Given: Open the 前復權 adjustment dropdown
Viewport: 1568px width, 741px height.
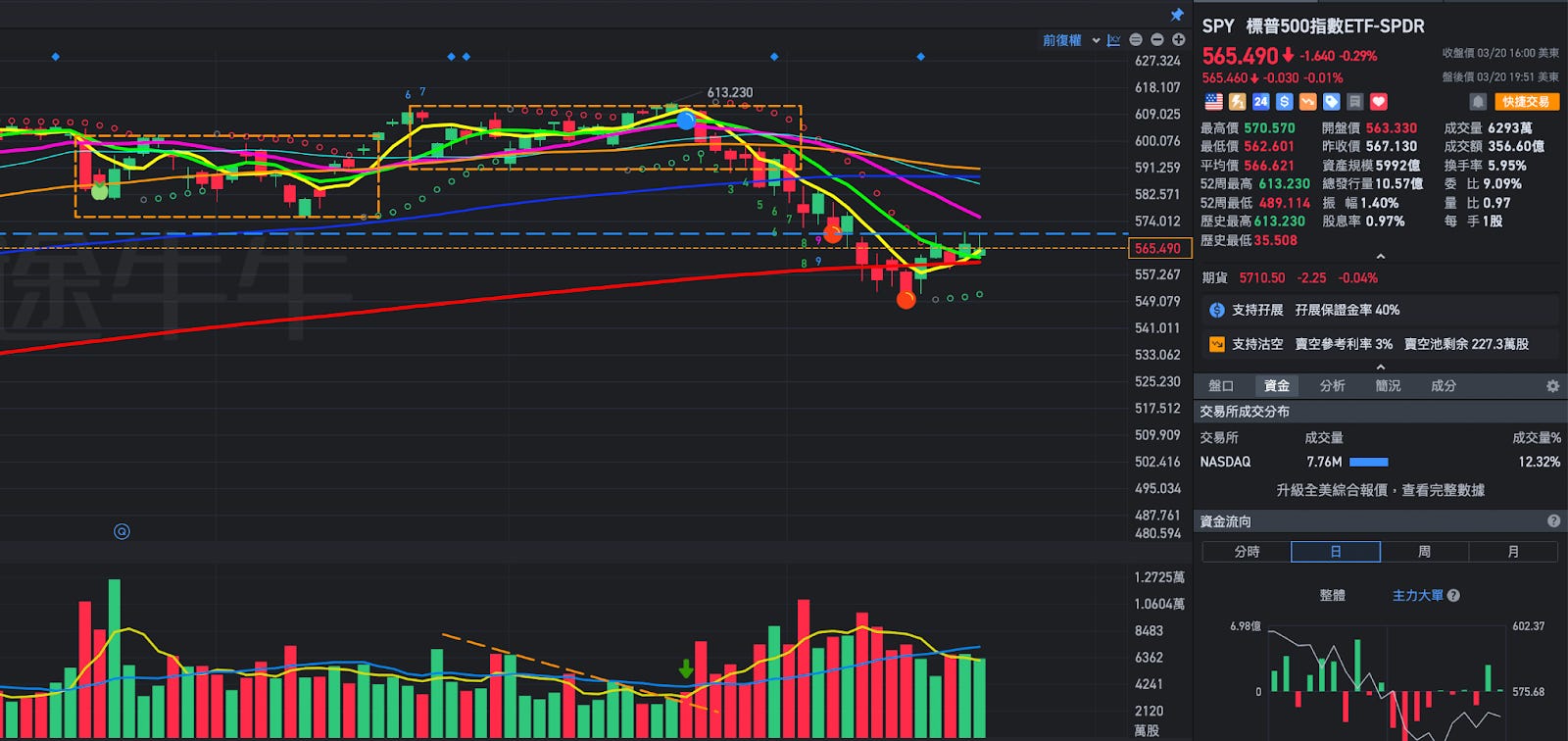Looking at the screenshot, I should tap(1070, 40).
